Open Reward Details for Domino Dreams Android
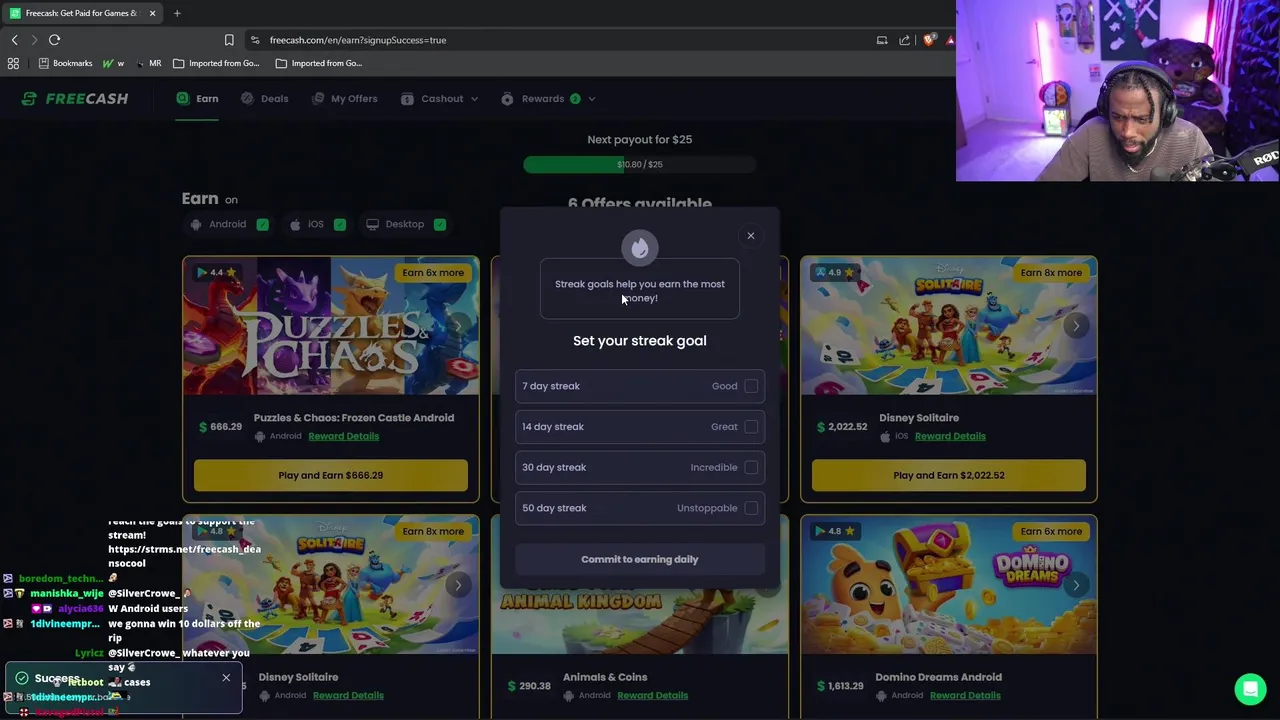The height and width of the screenshot is (720, 1280). point(965,695)
